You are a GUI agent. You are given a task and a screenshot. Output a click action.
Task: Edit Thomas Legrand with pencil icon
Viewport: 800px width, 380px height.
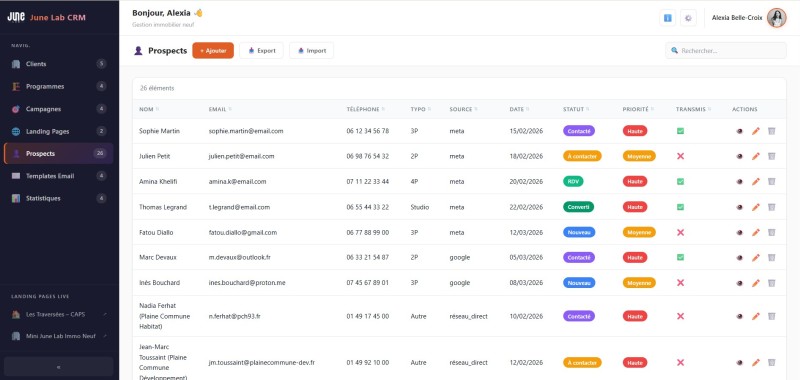tap(756, 207)
